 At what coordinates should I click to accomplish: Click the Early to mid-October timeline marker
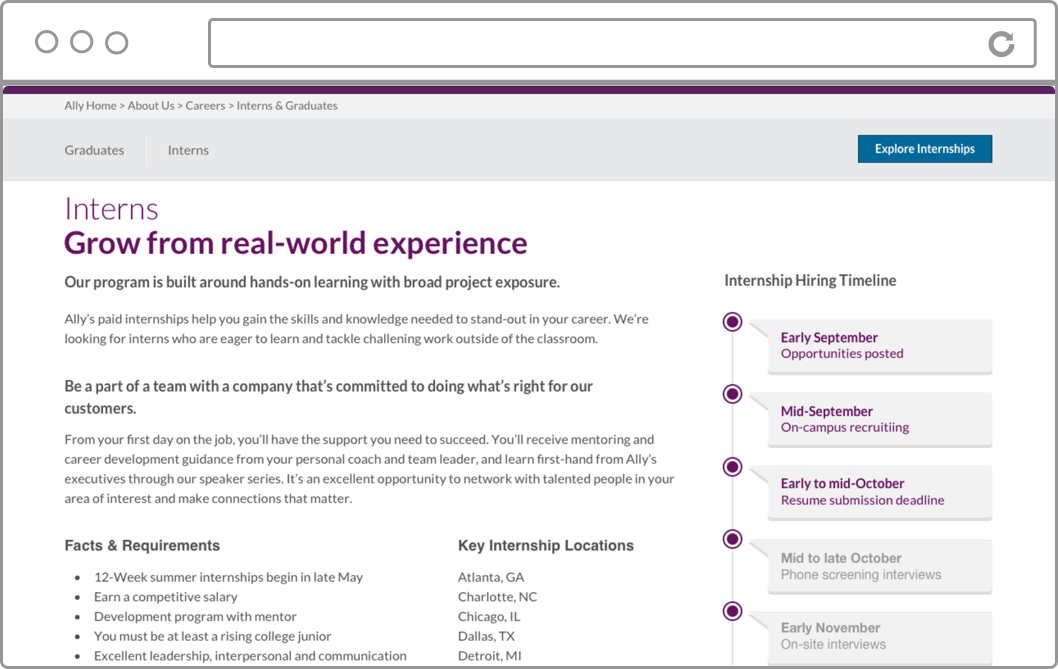click(732, 466)
